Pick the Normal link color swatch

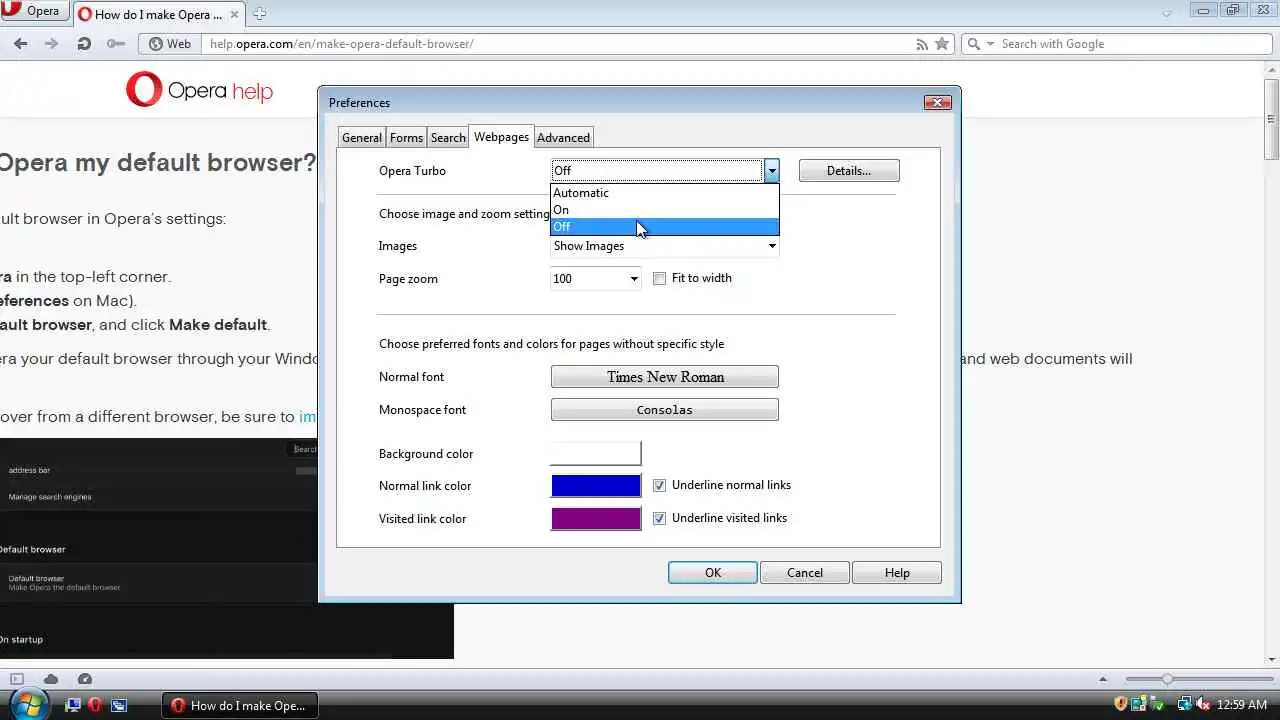595,486
